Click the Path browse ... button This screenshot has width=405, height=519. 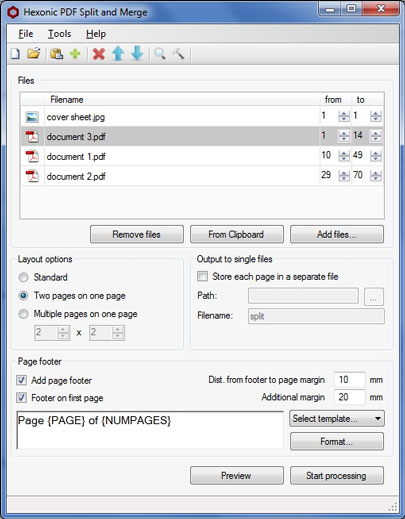tap(374, 297)
